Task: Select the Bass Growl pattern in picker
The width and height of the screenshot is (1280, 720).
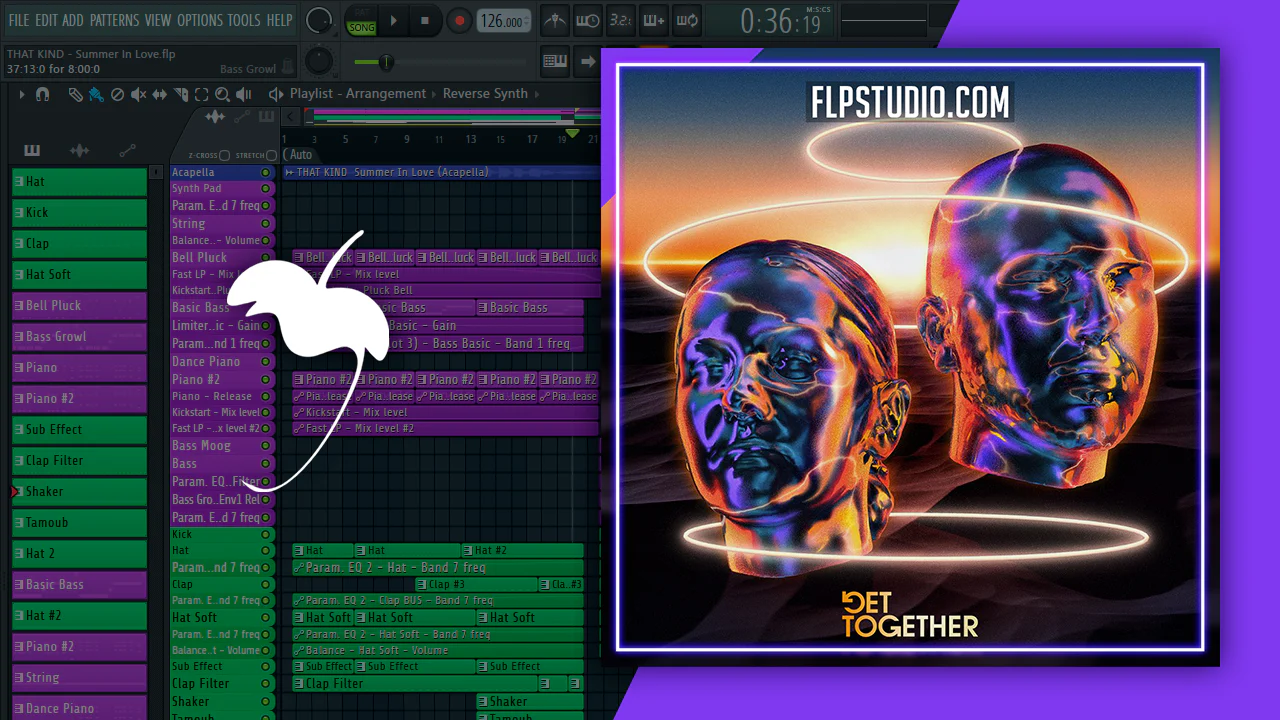Action: tap(79, 337)
